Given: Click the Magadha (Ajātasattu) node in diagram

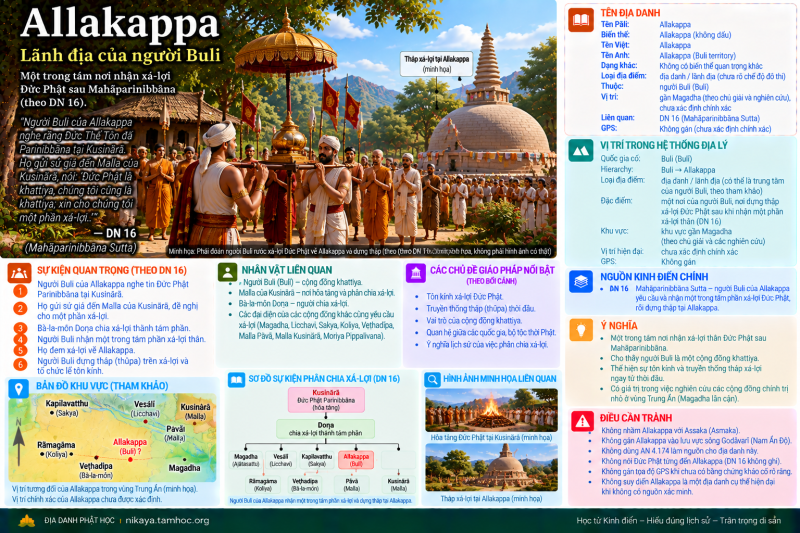Looking at the screenshot, I should coord(246,460).
